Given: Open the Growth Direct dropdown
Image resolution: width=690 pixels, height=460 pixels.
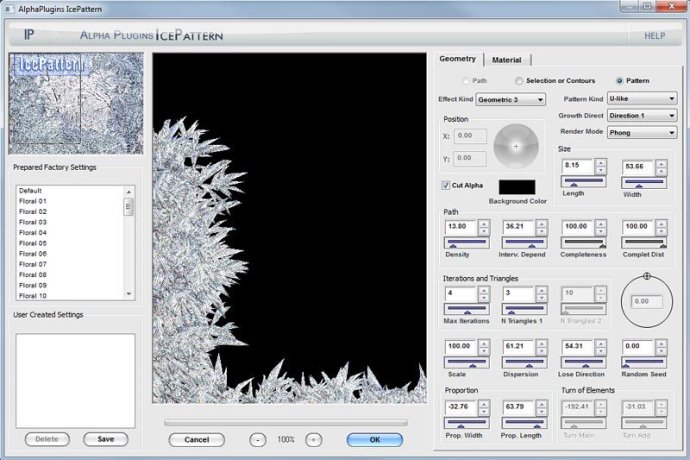Looking at the screenshot, I should tap(642, 115).
